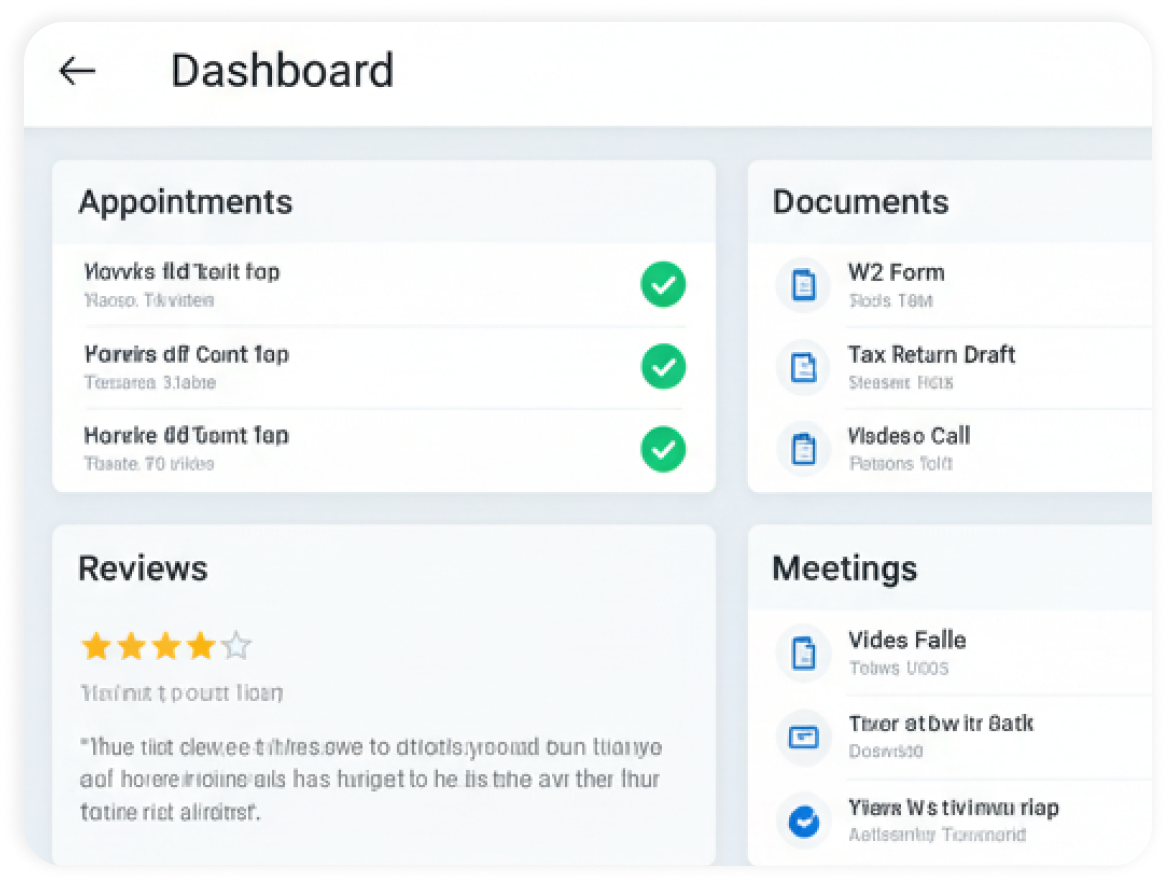Click the review quote text
The height and width of the screenshot is (882, 1168).
point(370,779)
